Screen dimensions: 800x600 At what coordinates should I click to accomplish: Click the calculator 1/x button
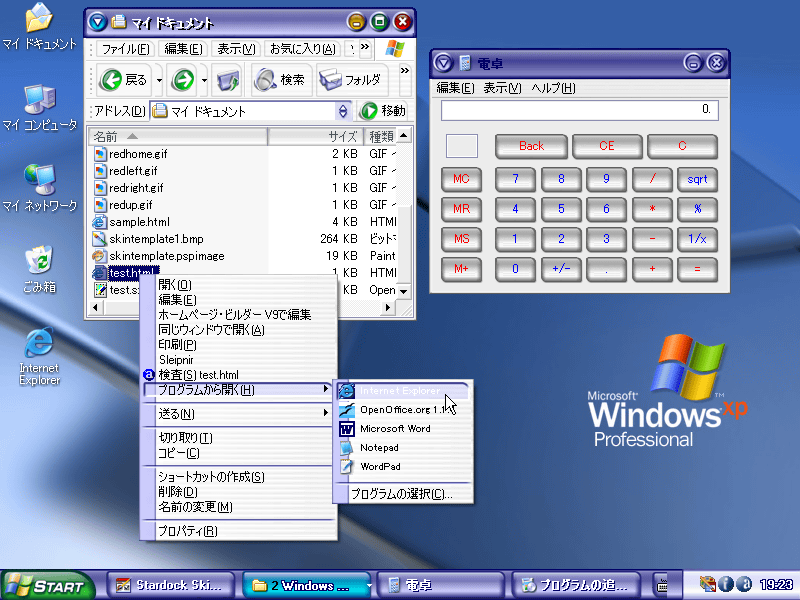[697, 239]
